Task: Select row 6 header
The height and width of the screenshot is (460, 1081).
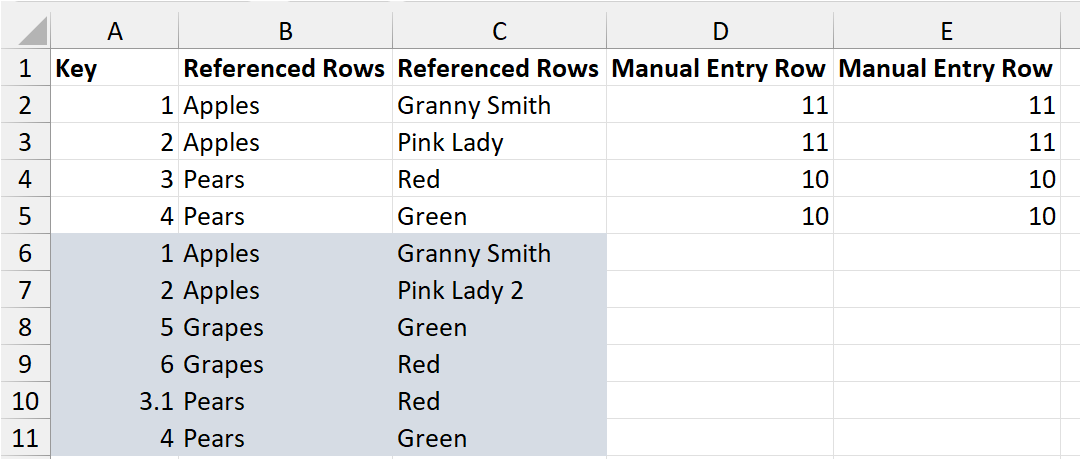Action: coord(26,254)
